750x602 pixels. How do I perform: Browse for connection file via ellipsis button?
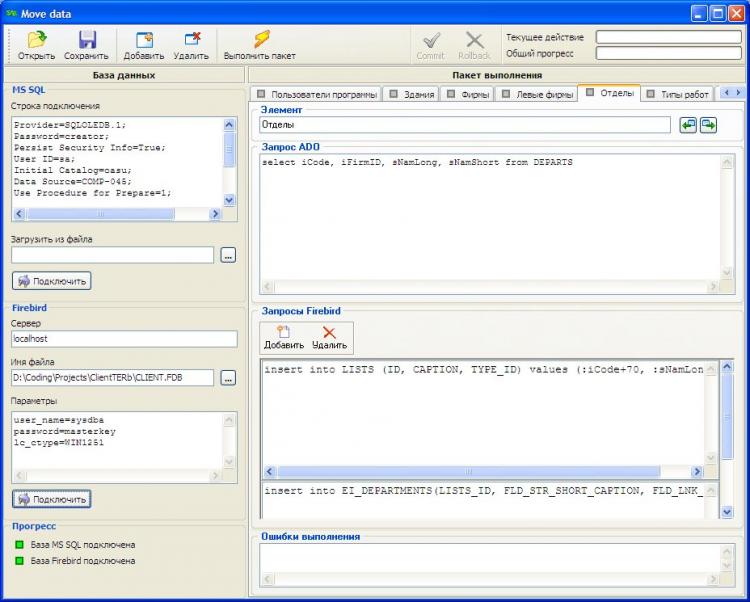(228, 256)
